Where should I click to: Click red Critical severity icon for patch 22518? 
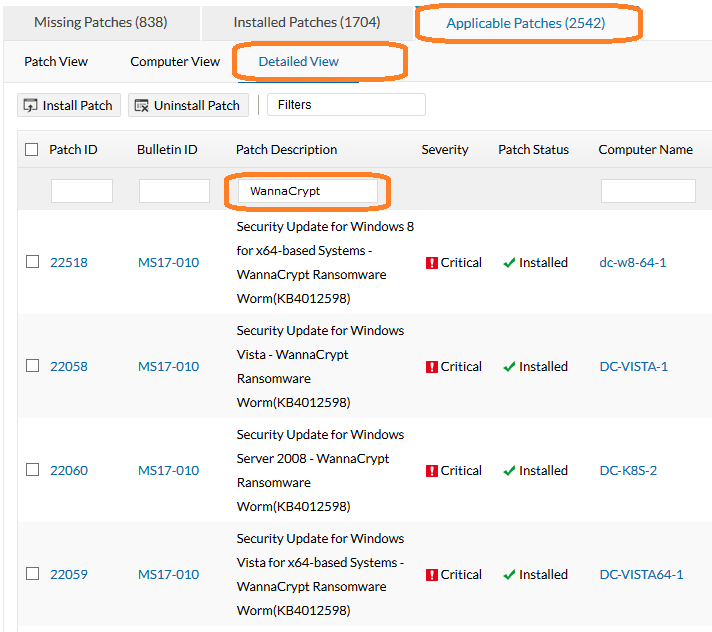click(431, 263)
